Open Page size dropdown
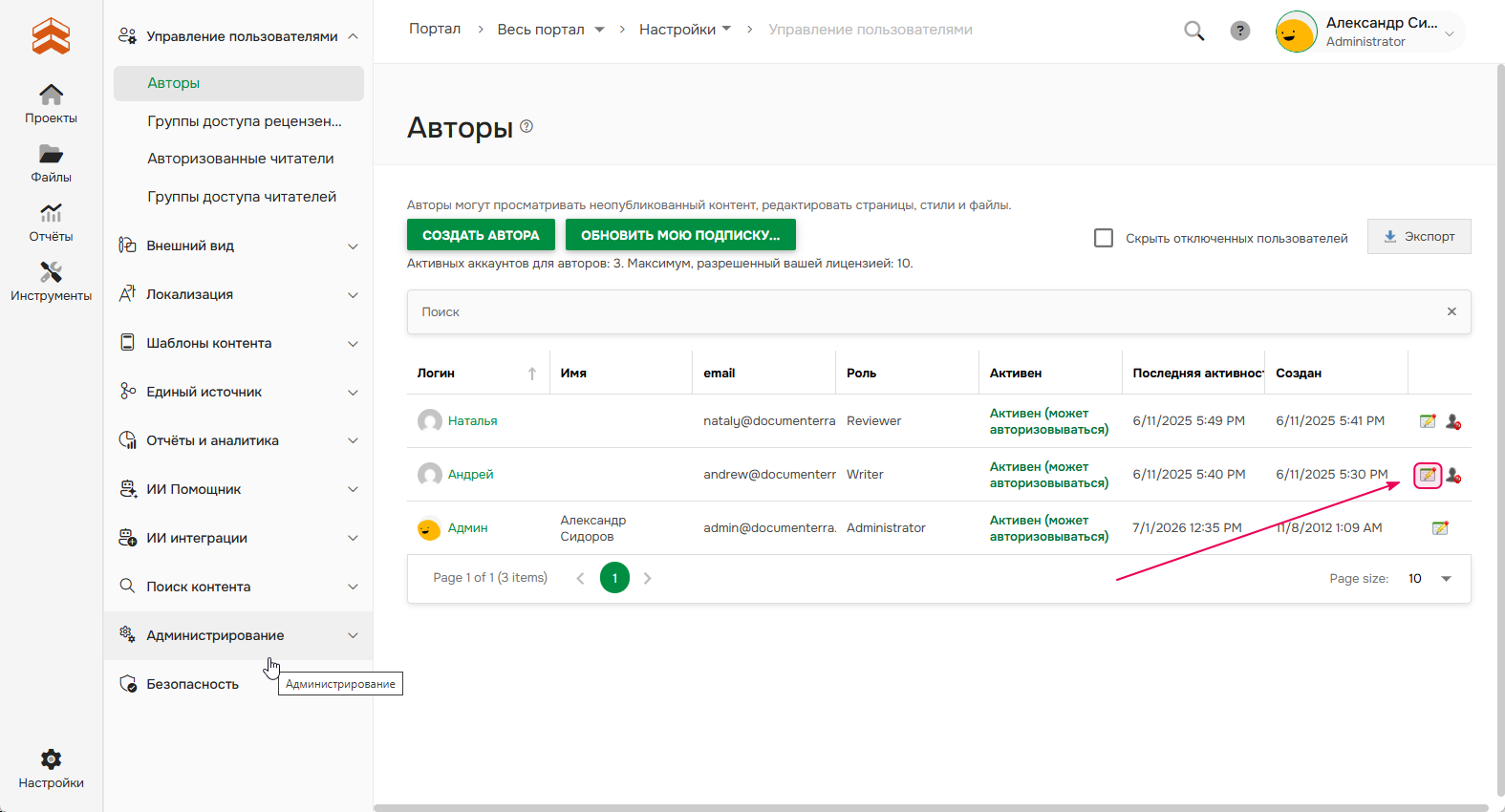Image resolution: width=1505 pixels, height=812 pixels. (1446, 579)
